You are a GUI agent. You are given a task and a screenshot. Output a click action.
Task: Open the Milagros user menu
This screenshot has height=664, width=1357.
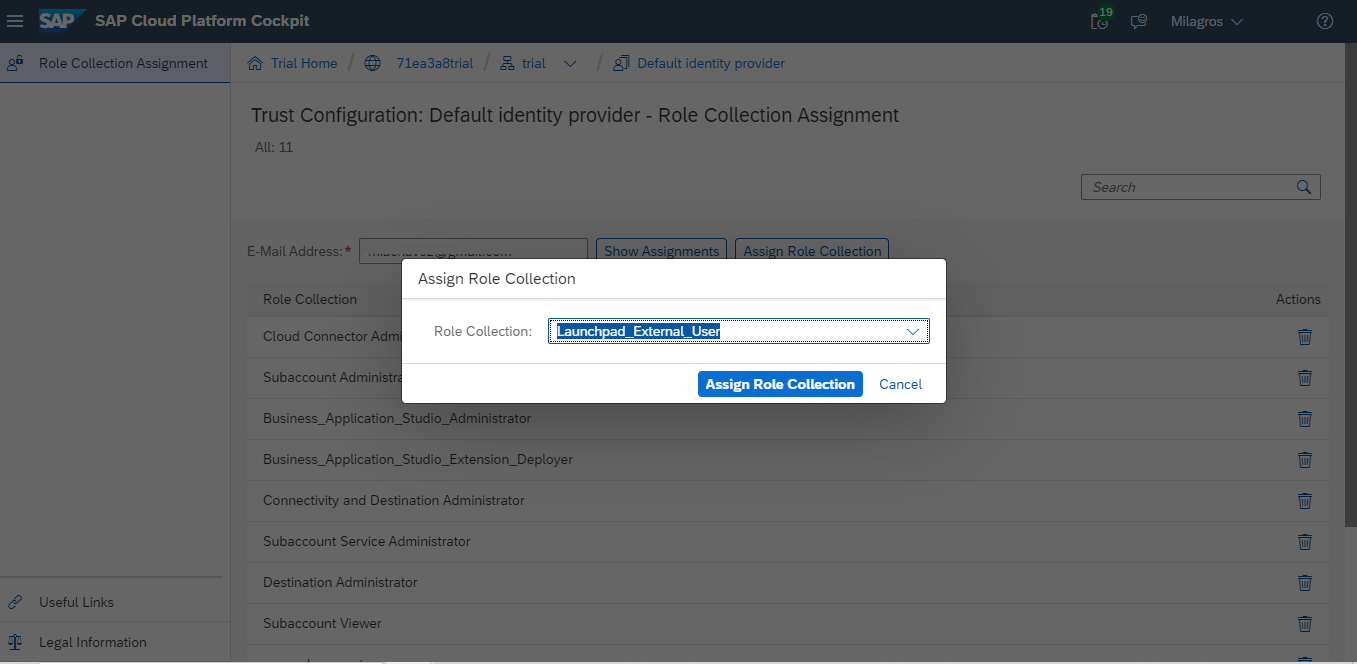point(1206,21)
